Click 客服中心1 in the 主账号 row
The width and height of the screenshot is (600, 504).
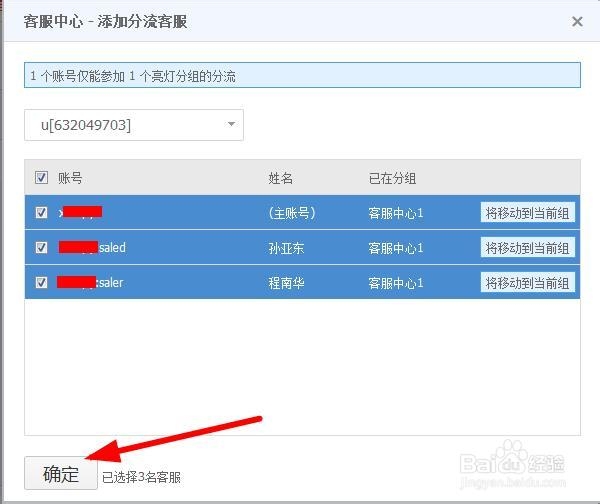click(396, 213)
